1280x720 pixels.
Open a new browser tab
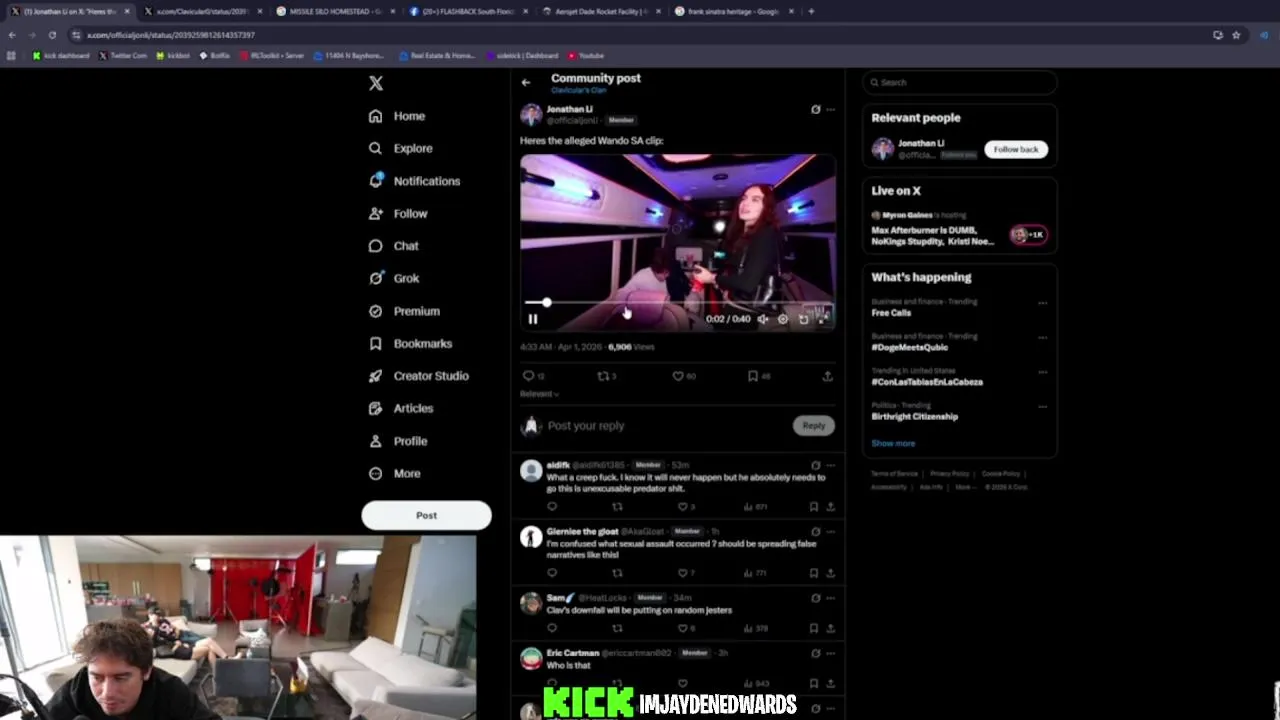pyautogui.click(x=811, y=11)
